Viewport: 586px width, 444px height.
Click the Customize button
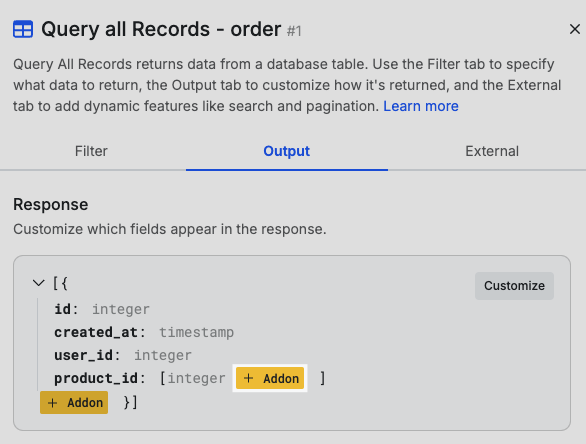[514, 286]
